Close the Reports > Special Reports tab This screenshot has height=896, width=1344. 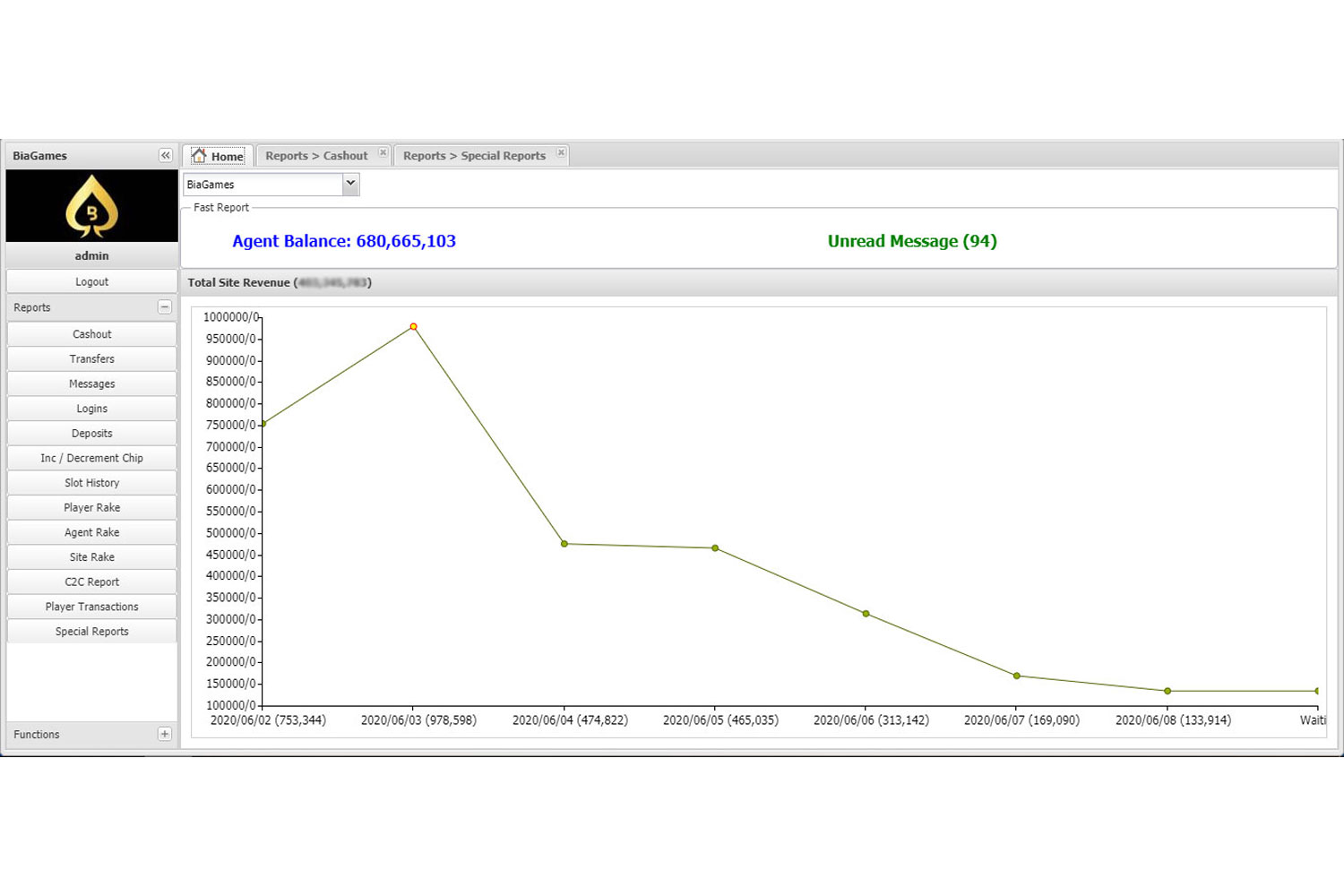pos(561,153)
